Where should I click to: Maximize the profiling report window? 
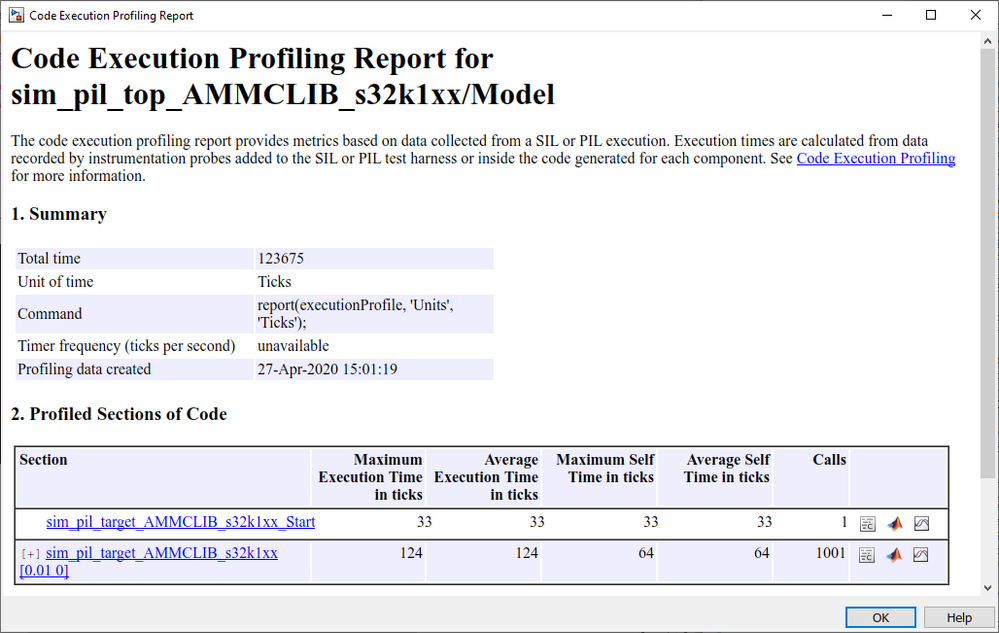[931, 15]
